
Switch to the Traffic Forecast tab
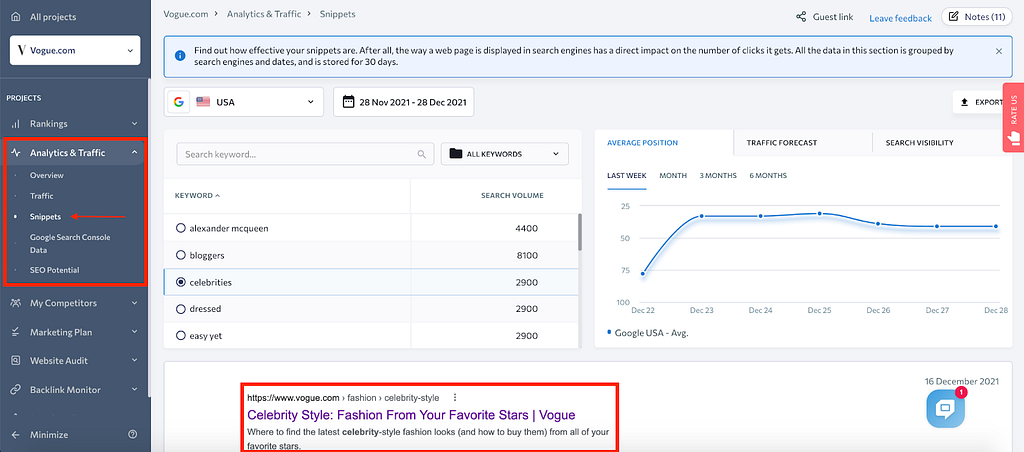pos(781,143)
